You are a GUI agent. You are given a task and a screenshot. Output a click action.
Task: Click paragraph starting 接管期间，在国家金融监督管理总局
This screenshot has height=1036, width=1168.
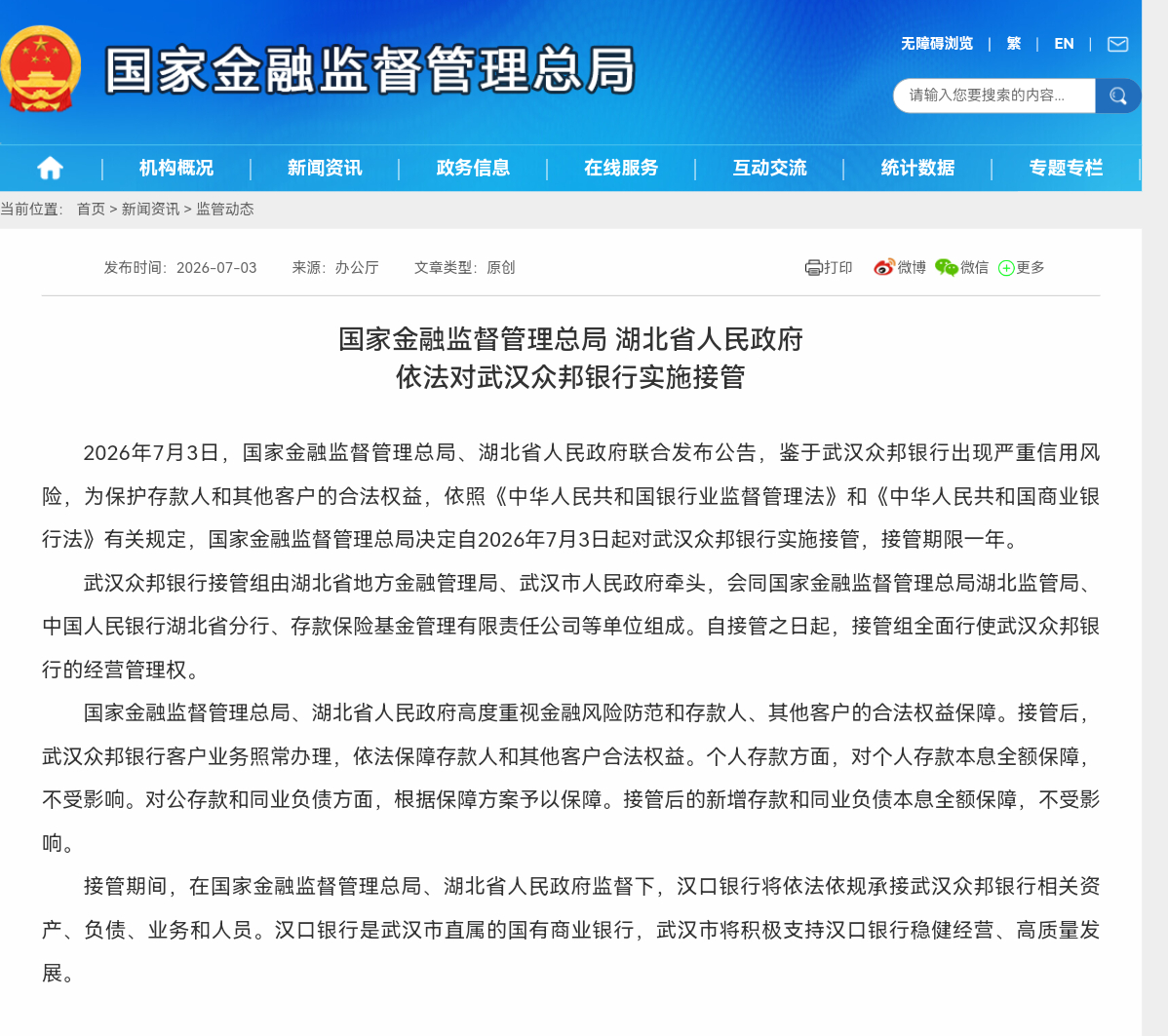(570, 930)
